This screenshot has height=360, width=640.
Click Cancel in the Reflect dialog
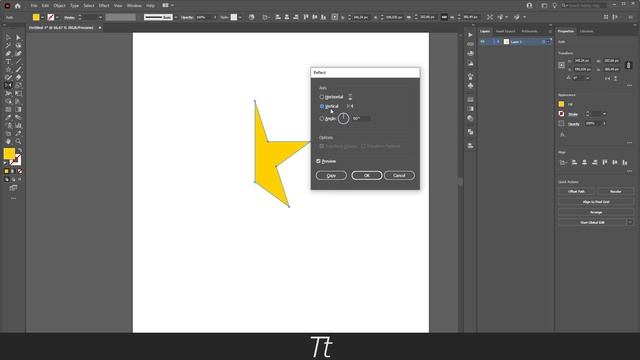(x=399, y=176)
